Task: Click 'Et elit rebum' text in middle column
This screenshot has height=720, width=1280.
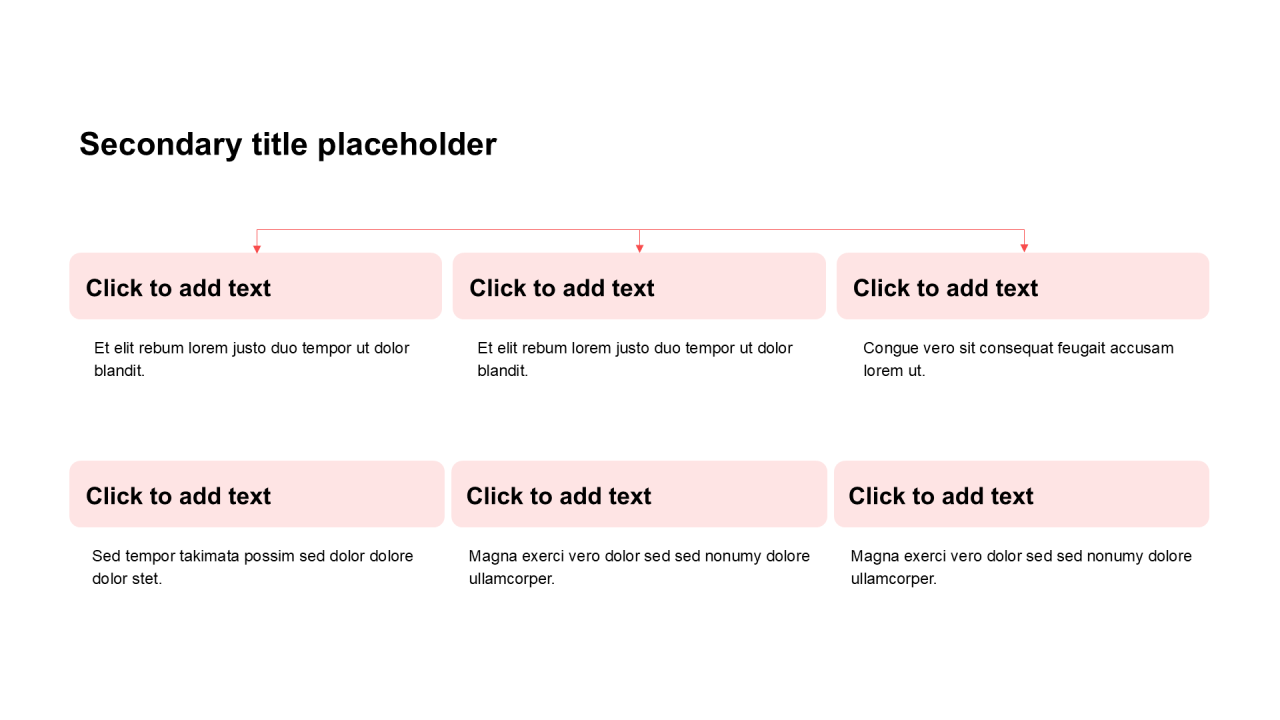Action: pyautogui.click(x=634, y=359)
